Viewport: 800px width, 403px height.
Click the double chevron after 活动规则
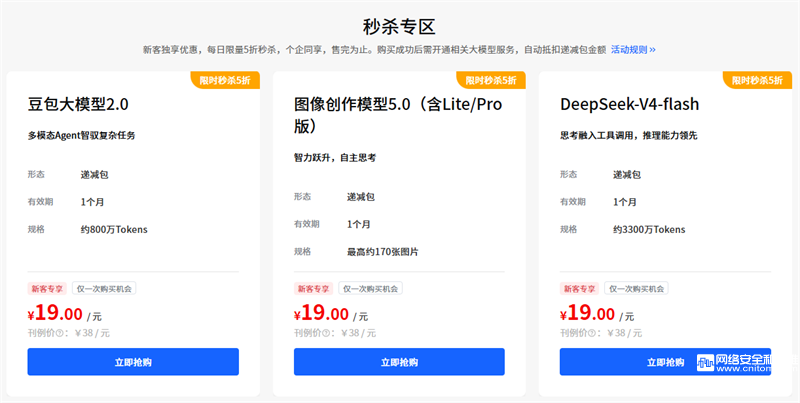tap(652, 50)
